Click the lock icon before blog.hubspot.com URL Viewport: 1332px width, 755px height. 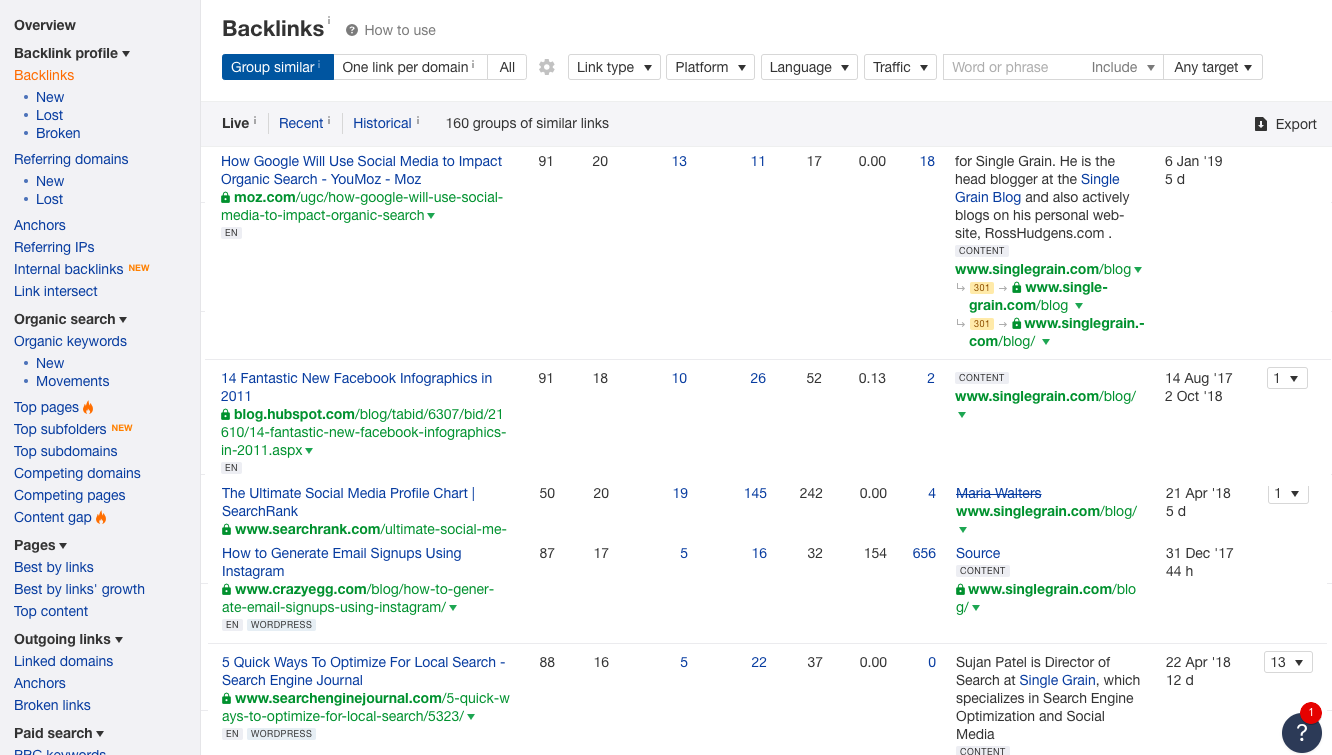tap(226, 415)
